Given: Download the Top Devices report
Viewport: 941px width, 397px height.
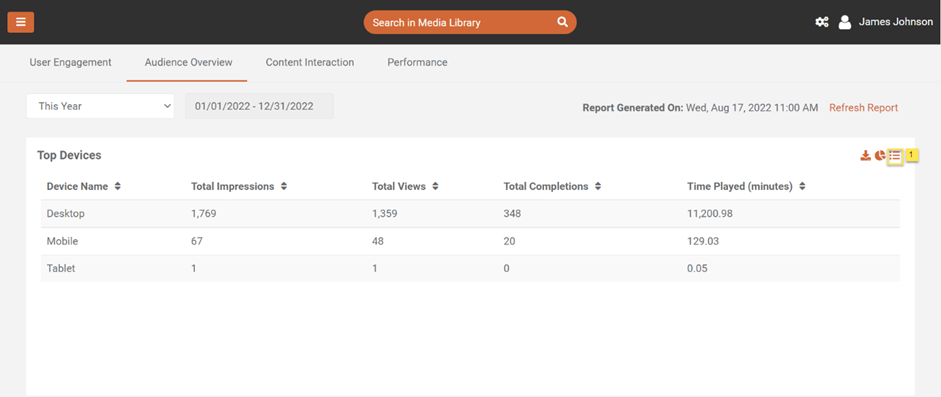Looking at the screenshot, I should [865, 156].
